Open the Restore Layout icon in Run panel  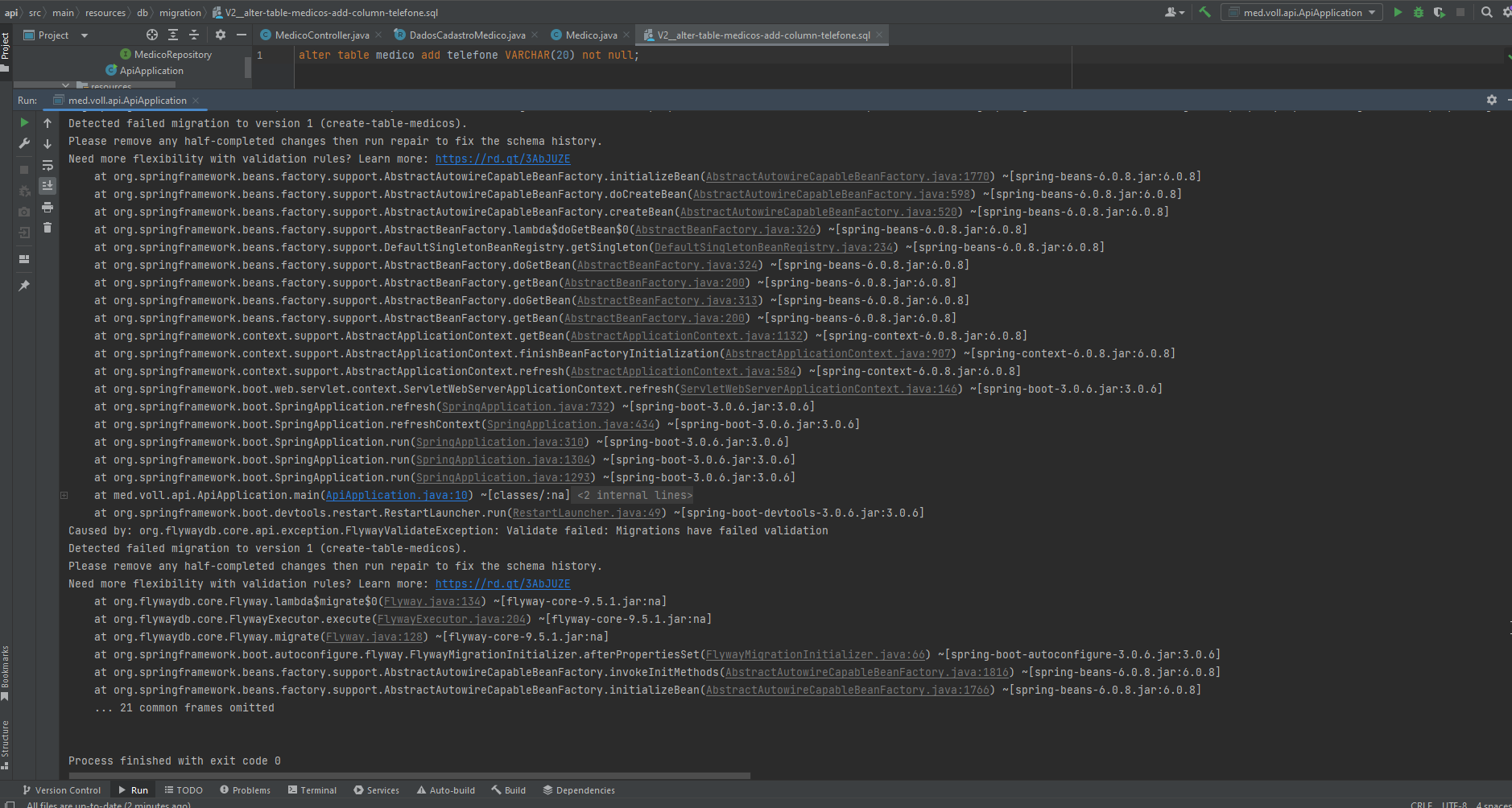pos(24,259)
